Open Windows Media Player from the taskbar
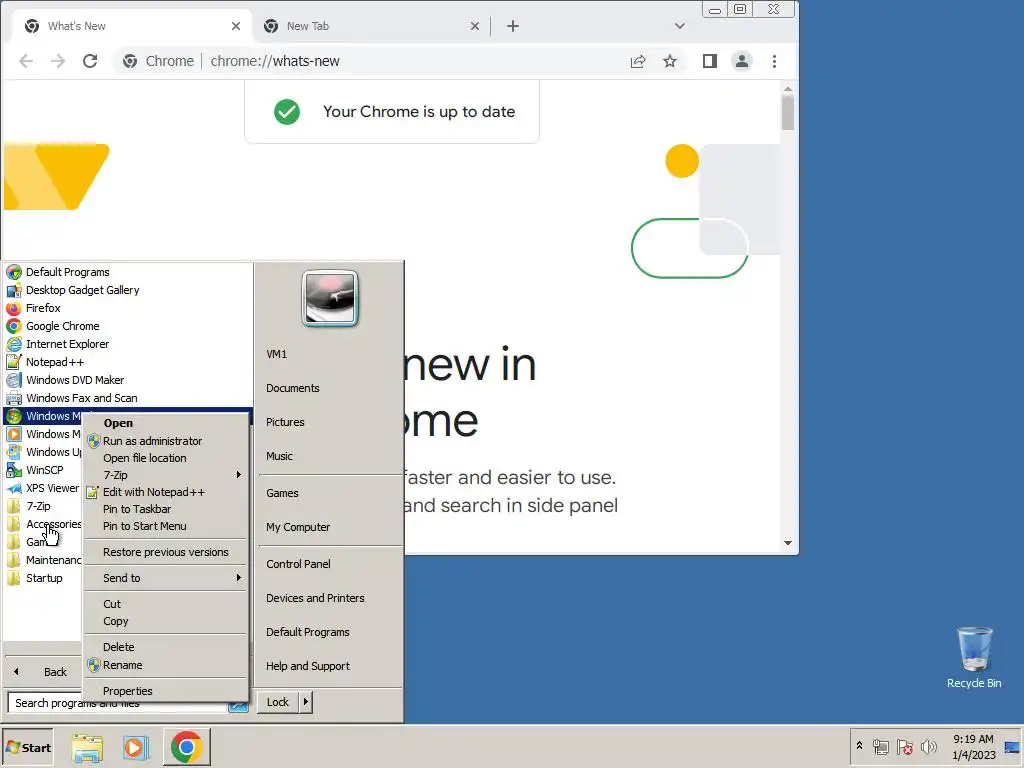Viewport: 1024px width, 768px height. click(136, 748)
